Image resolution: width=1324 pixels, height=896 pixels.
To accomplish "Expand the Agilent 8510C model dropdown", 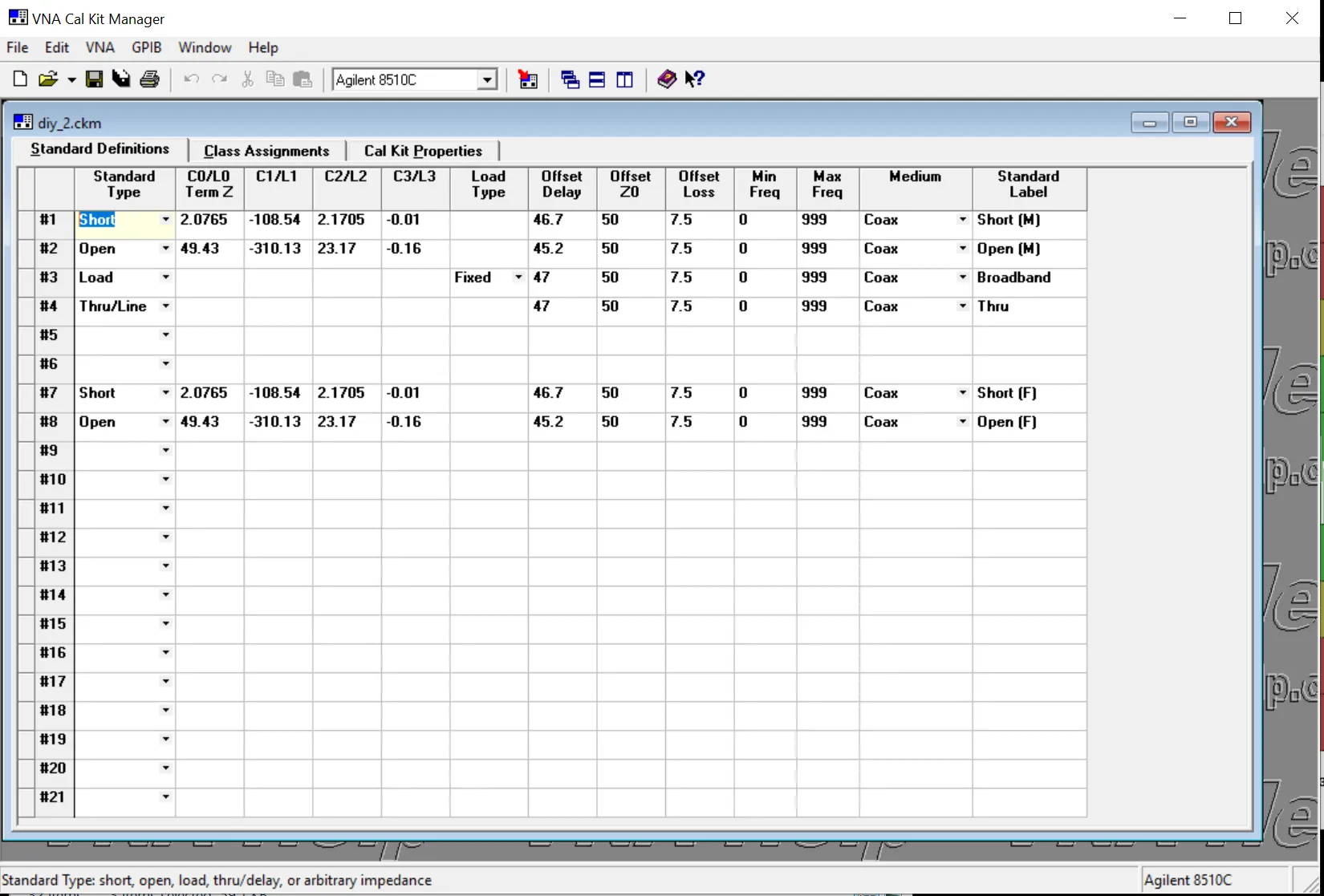I will coord(486,80).
